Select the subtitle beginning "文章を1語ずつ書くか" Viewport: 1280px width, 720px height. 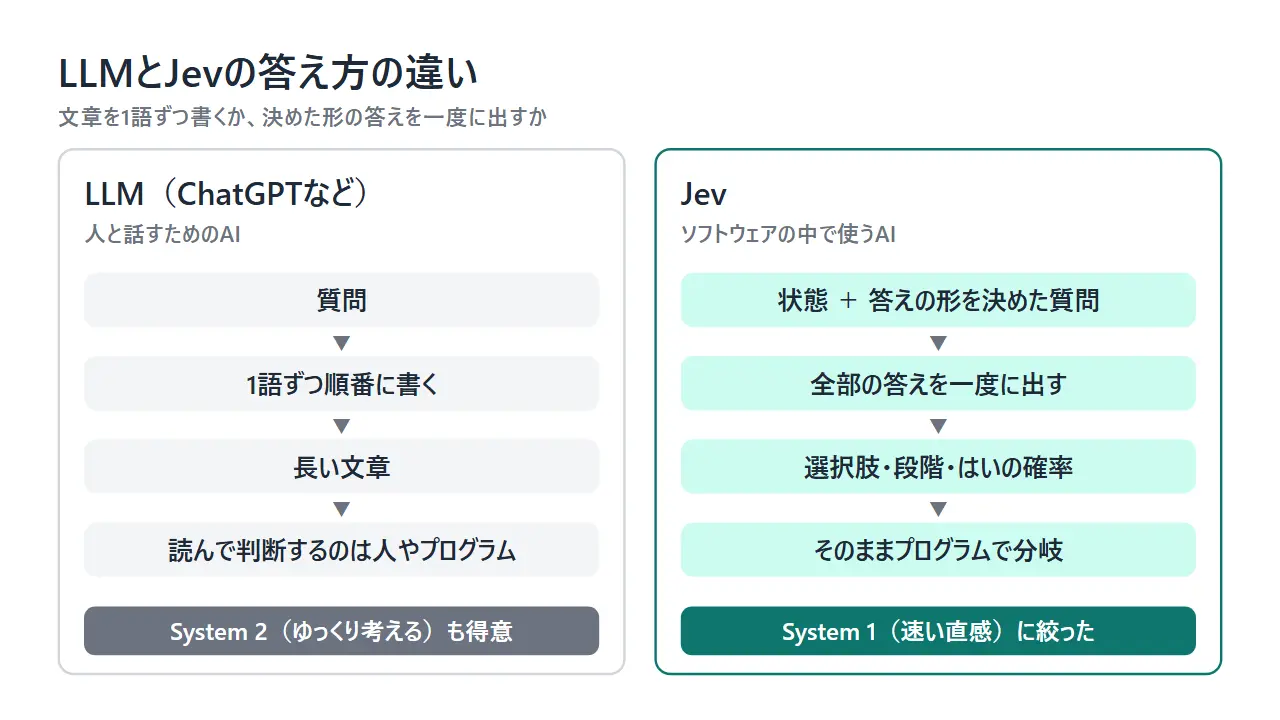(303, 118)
